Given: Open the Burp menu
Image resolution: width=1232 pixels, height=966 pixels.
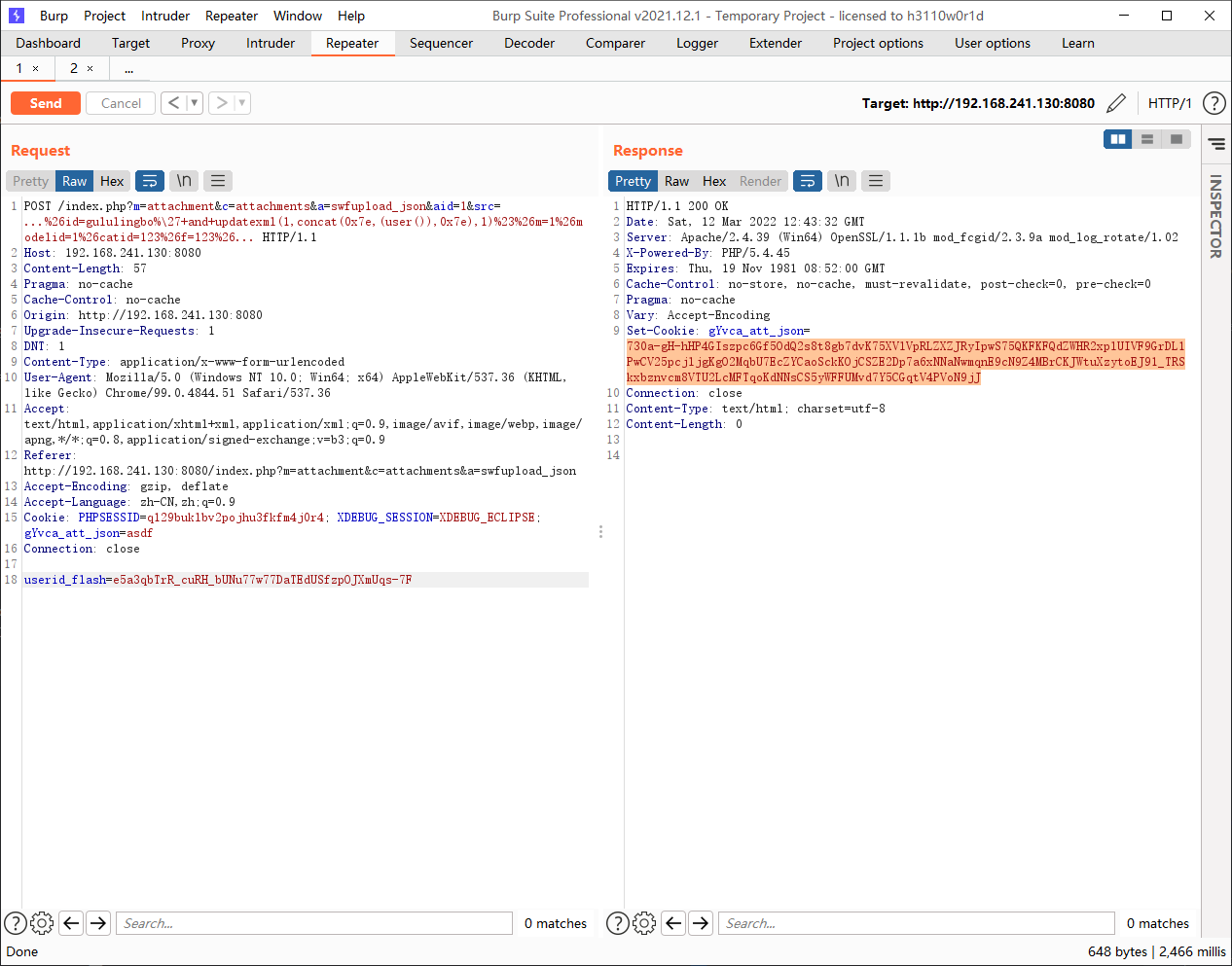Looking at the screenshot, I should [54, 16].
